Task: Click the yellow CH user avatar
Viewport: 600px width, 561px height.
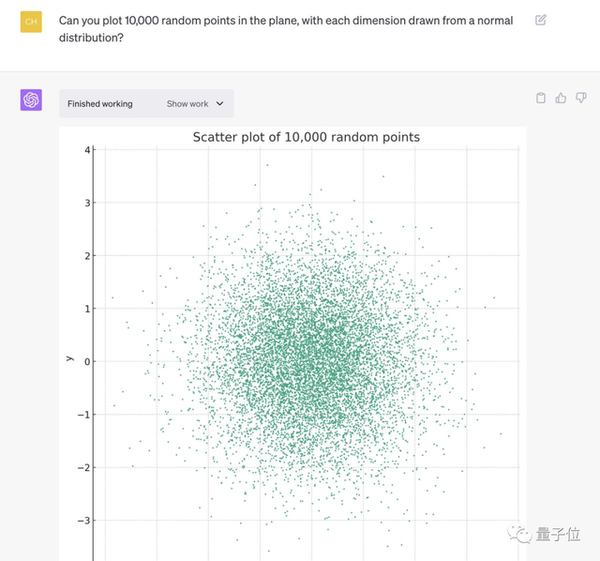Action: tap(31, 22)
